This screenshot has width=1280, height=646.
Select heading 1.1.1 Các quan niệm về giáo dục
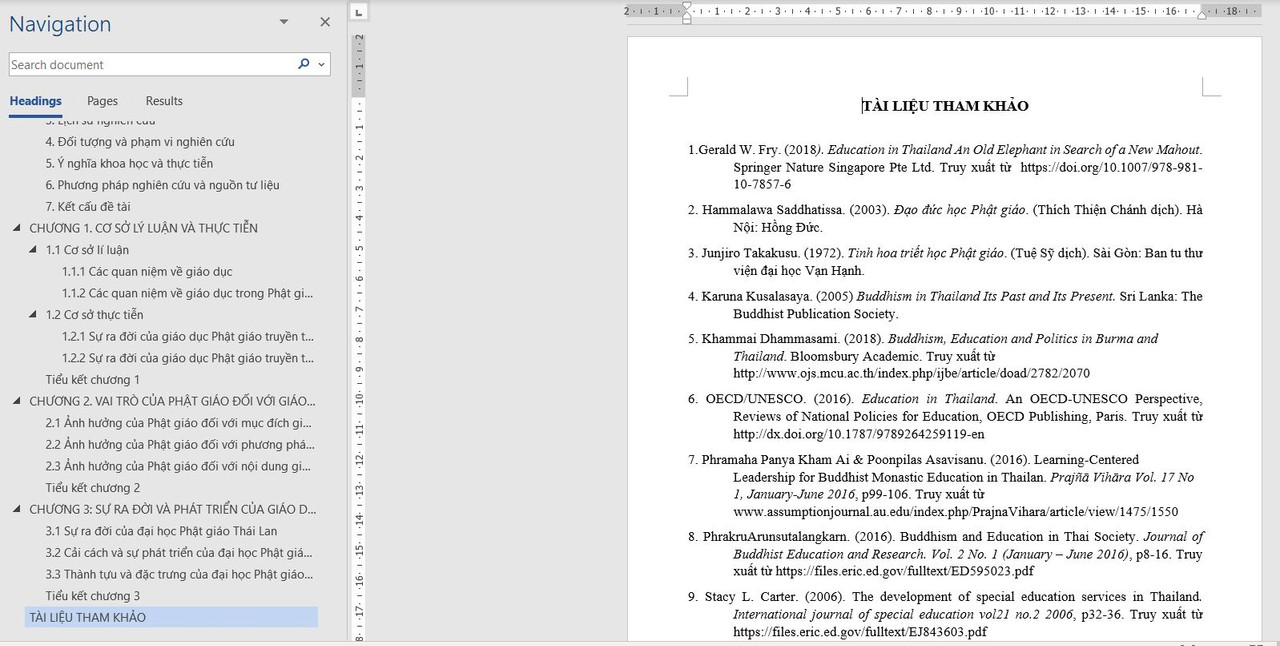click(x=147, y=271)
